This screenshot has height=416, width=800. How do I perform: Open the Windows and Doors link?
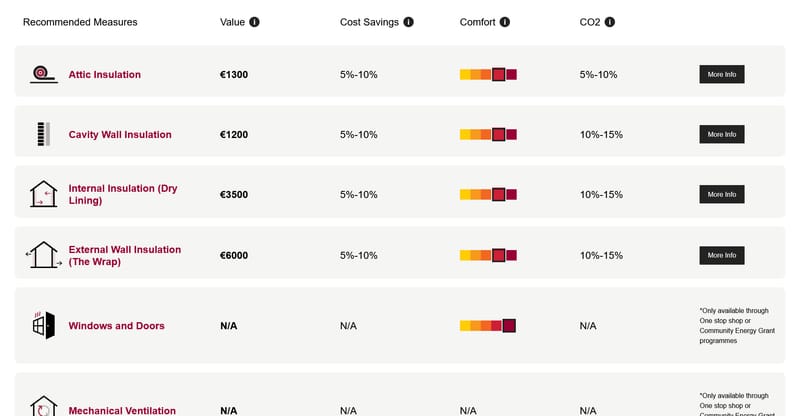pyautogui.click(x=116, y=326)
